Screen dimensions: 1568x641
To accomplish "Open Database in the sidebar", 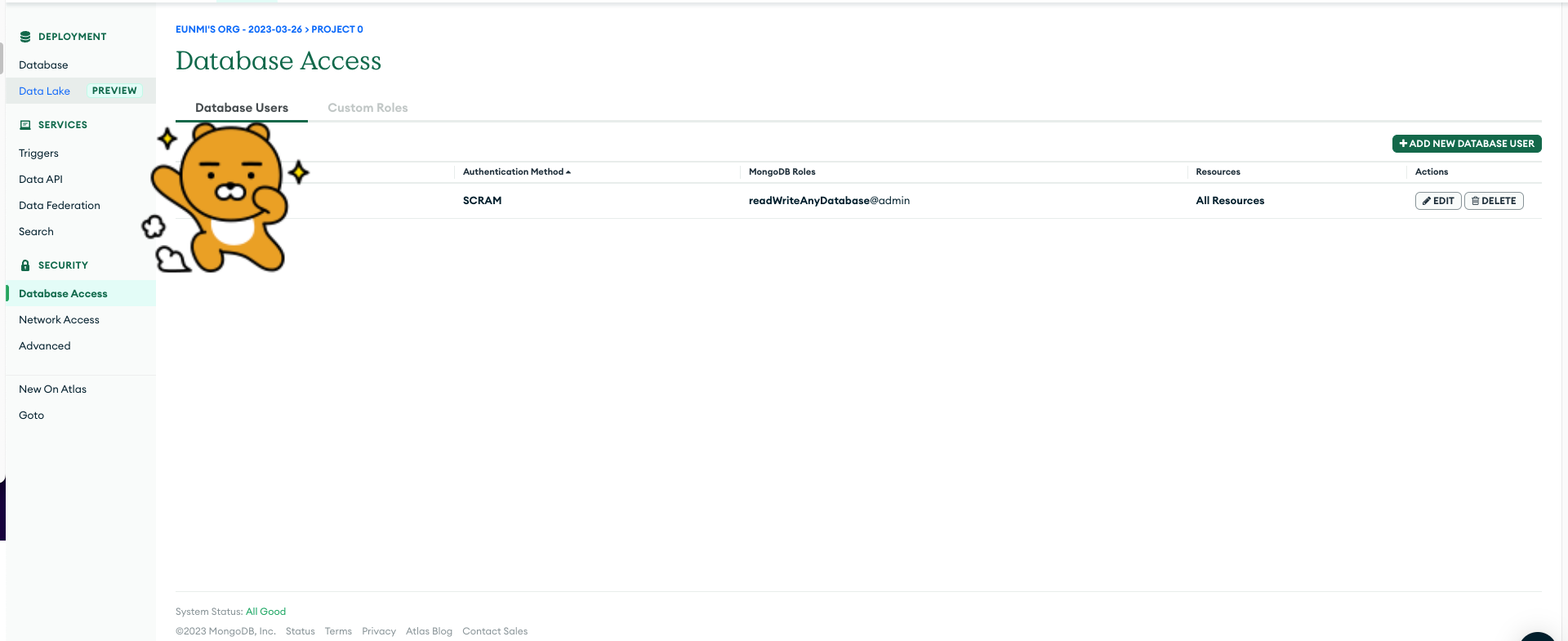I will coord(43,65).
